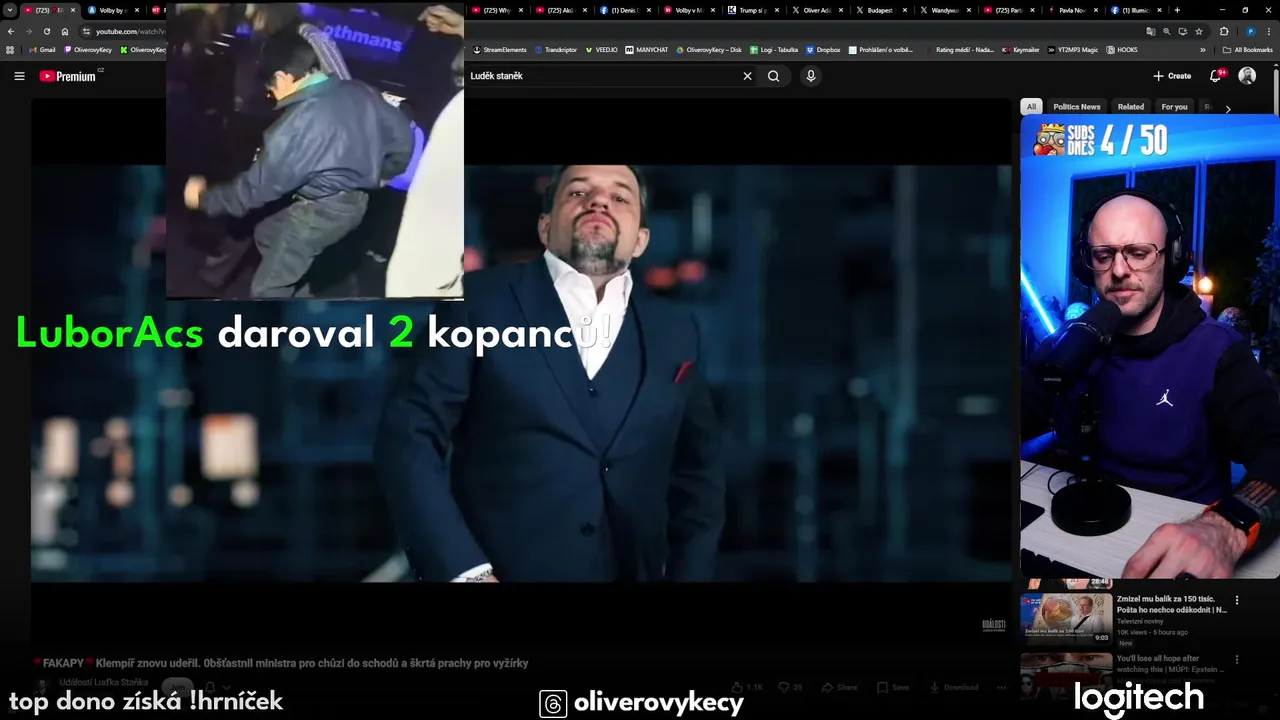Screen dimensions: 1280x720
Task: Open the apps grid in bookmarks bar
Action: pos(10,50)
